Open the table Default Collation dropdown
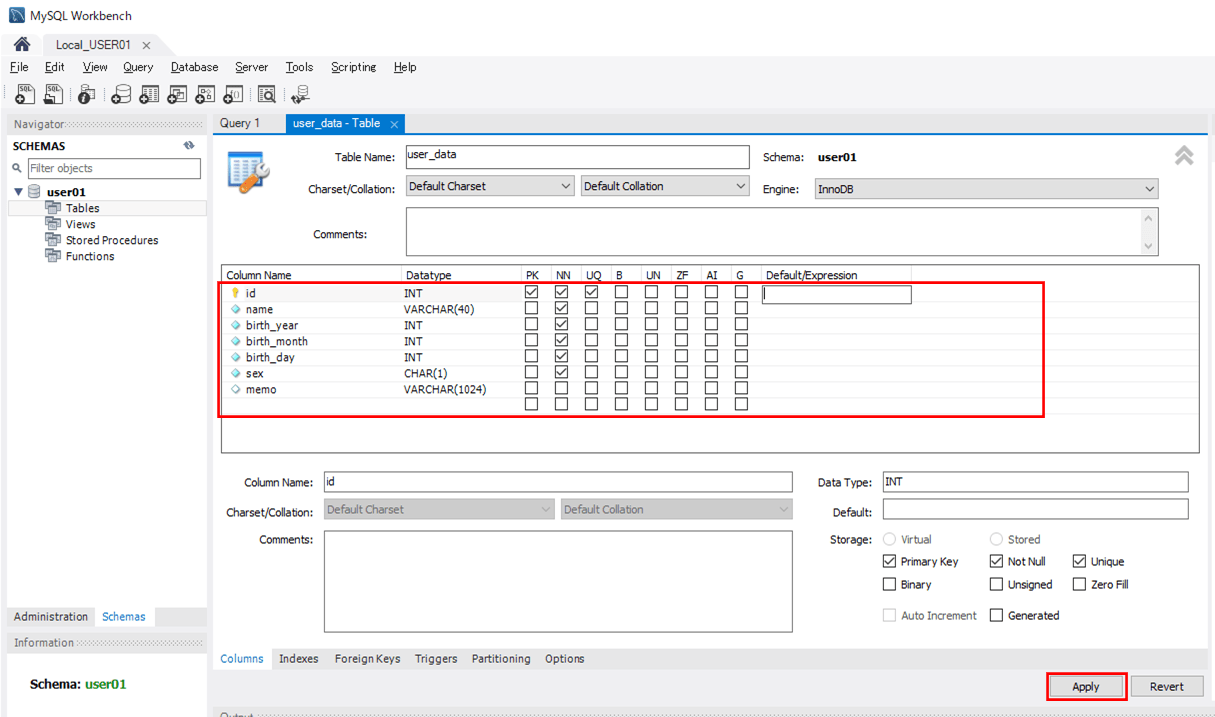Screen dimensions: 1215x717 (664, 186)
